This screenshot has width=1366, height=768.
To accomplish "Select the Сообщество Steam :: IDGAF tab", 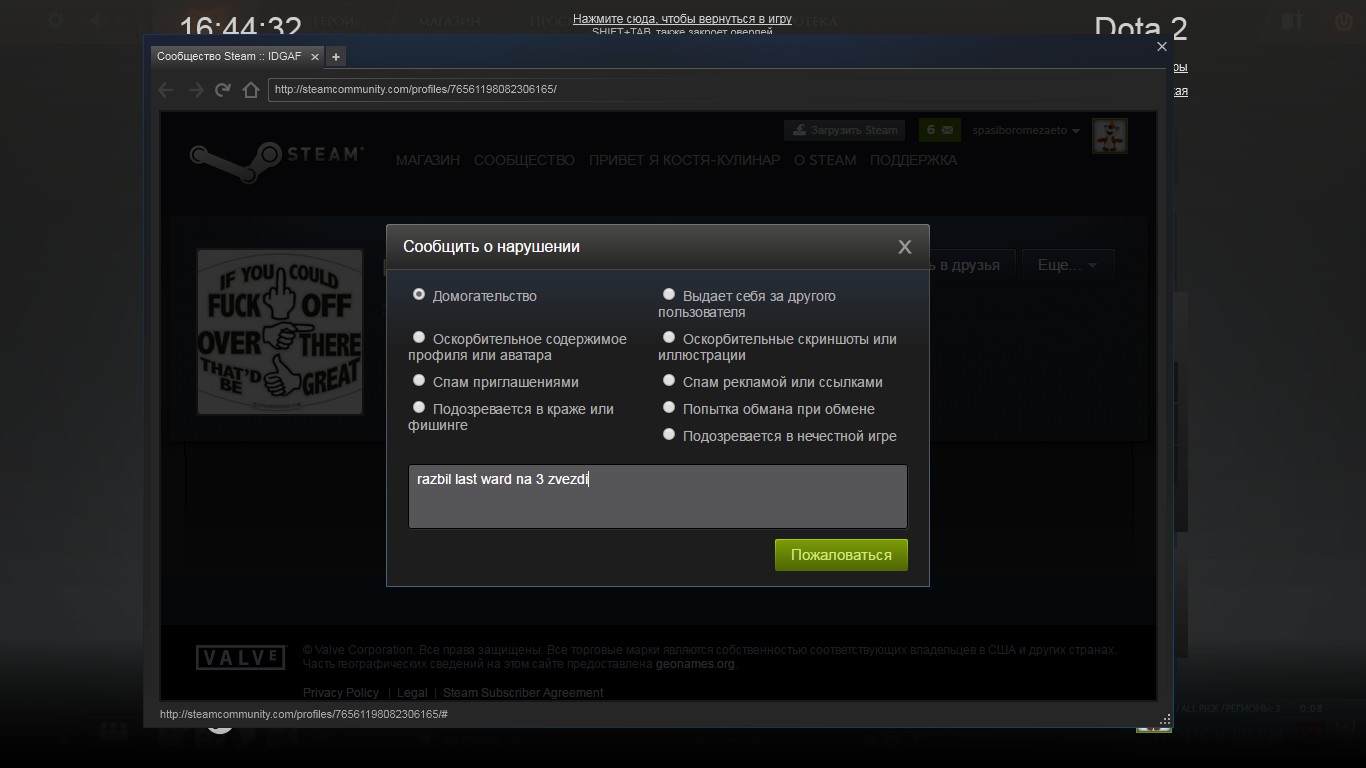I will tap(237, 57).
